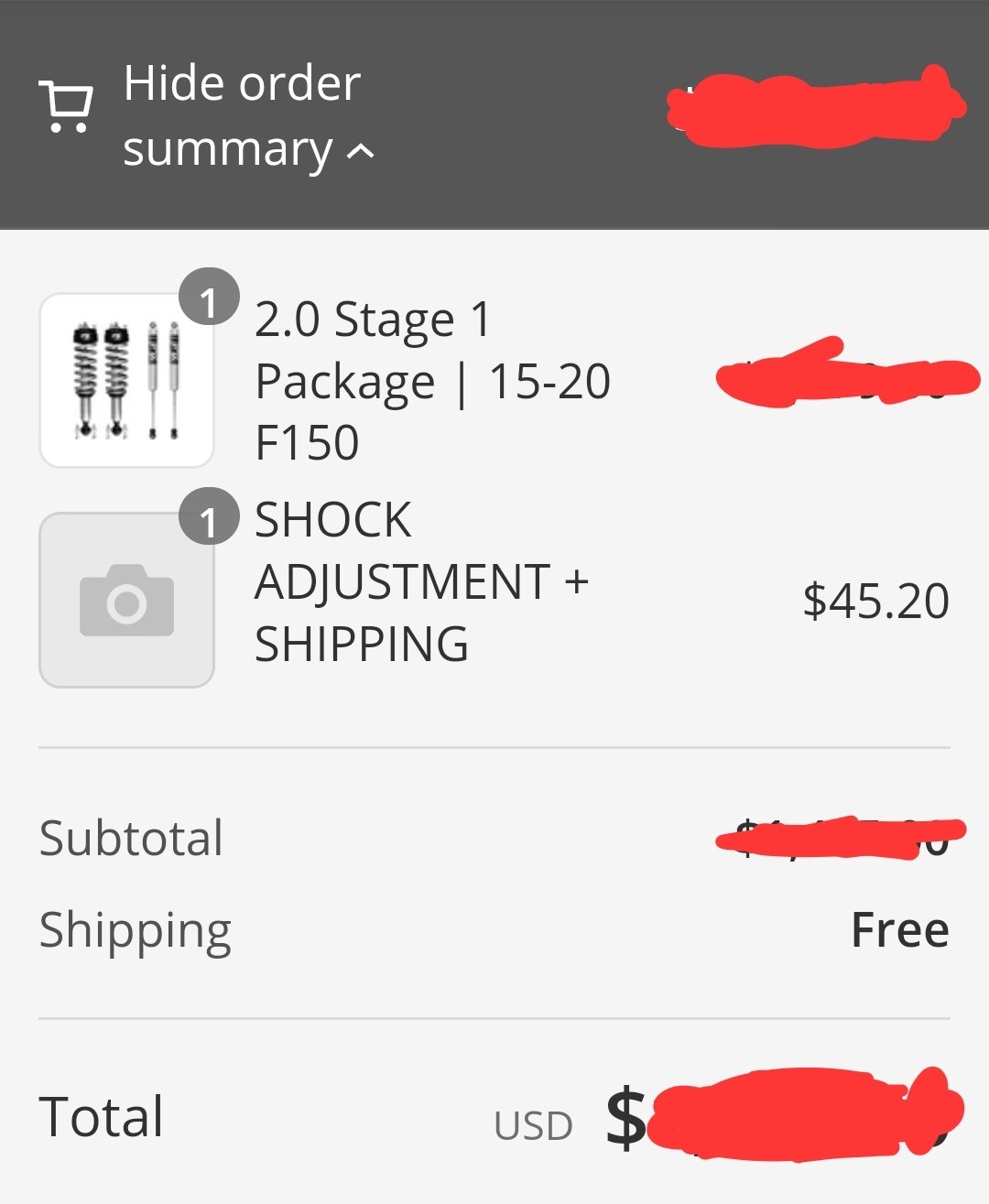
Task: Click the Subtotal label
Action: coord(131,838)
